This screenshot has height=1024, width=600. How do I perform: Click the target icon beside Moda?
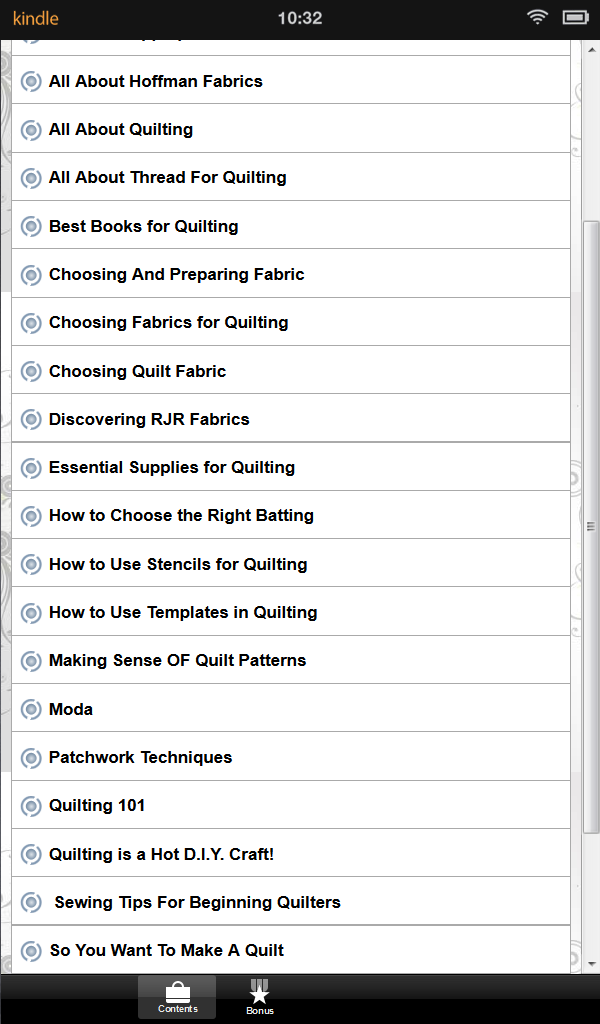[31, 708]
